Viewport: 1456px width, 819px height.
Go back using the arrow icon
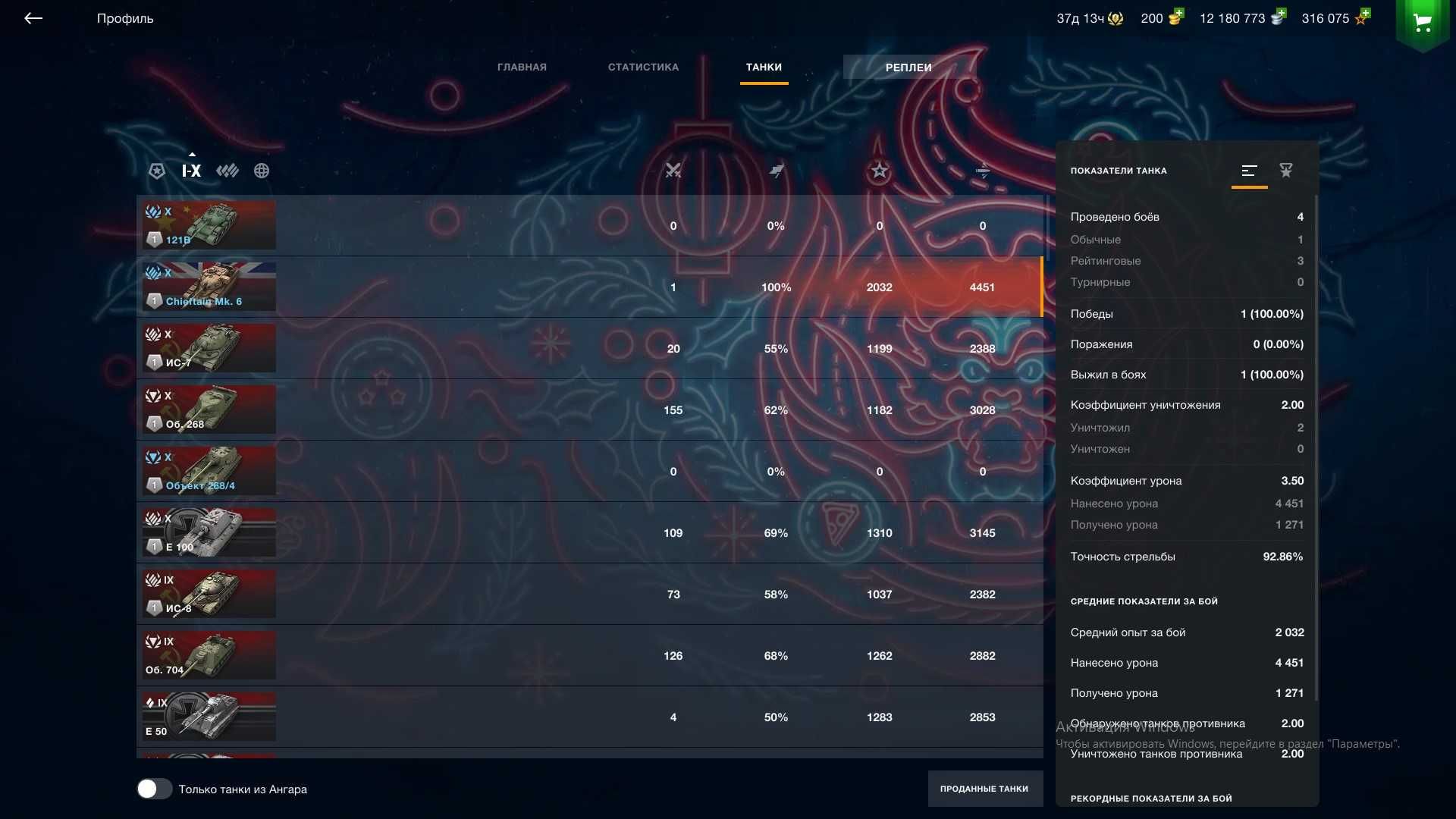pyautogui.click(x=33, y=18)
